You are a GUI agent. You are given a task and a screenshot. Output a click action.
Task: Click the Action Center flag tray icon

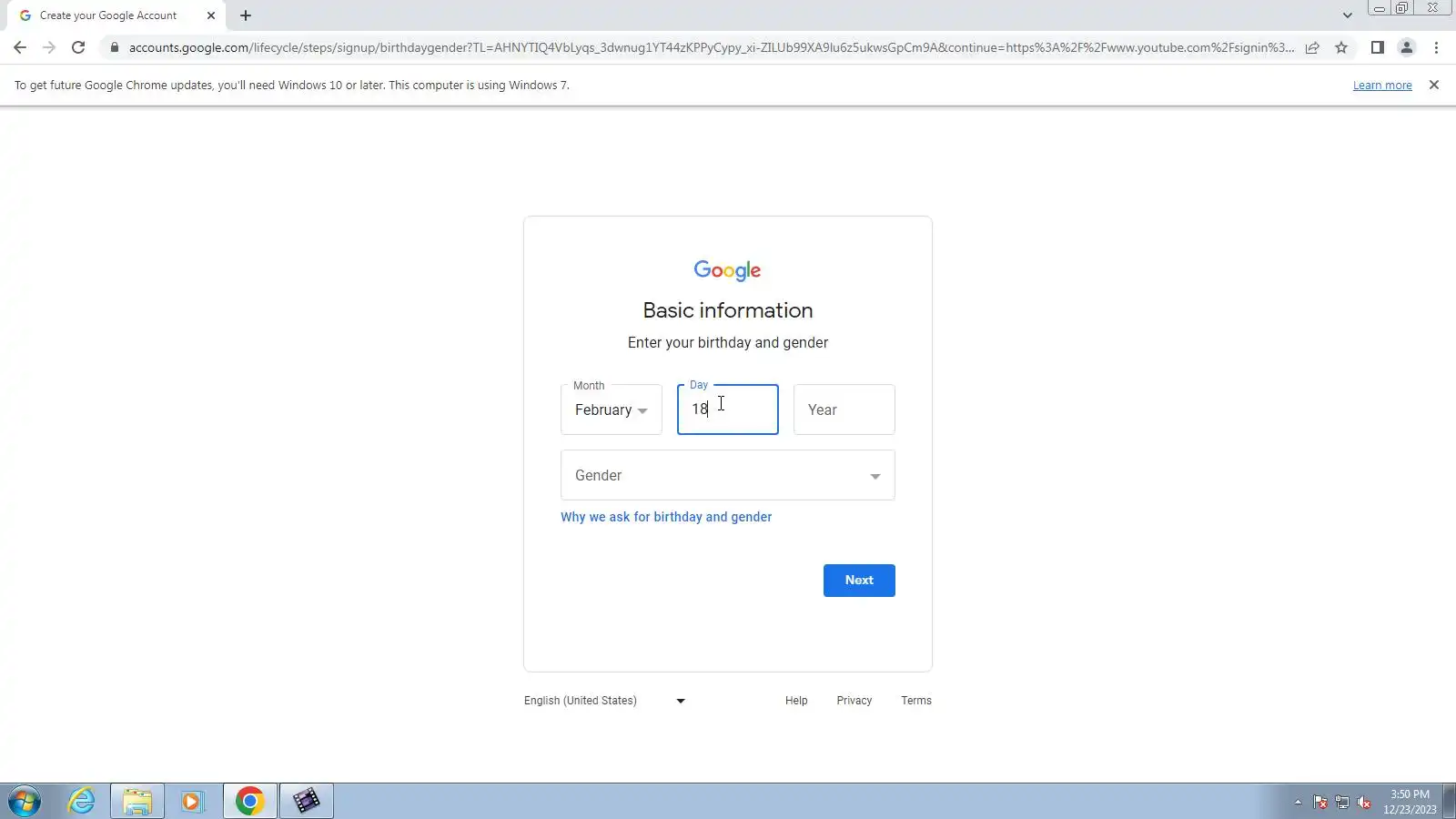1320,802
